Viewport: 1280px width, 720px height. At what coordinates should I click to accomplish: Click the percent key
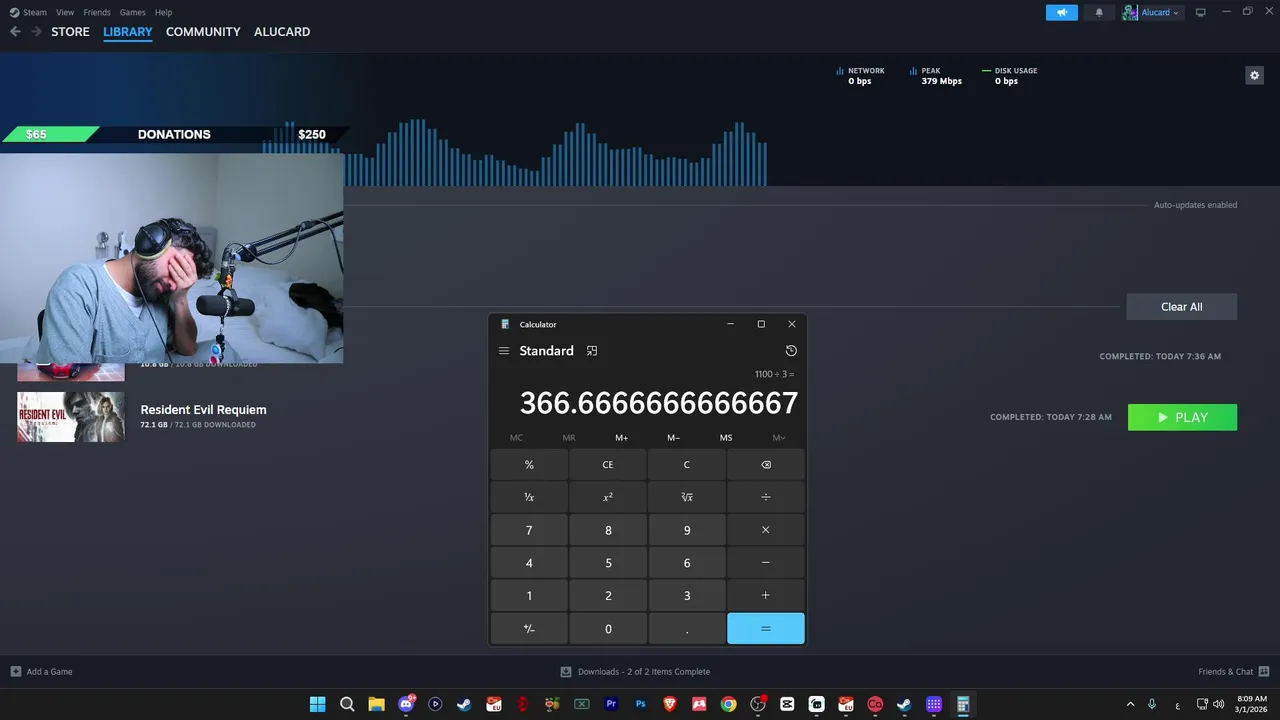point(529,465)
